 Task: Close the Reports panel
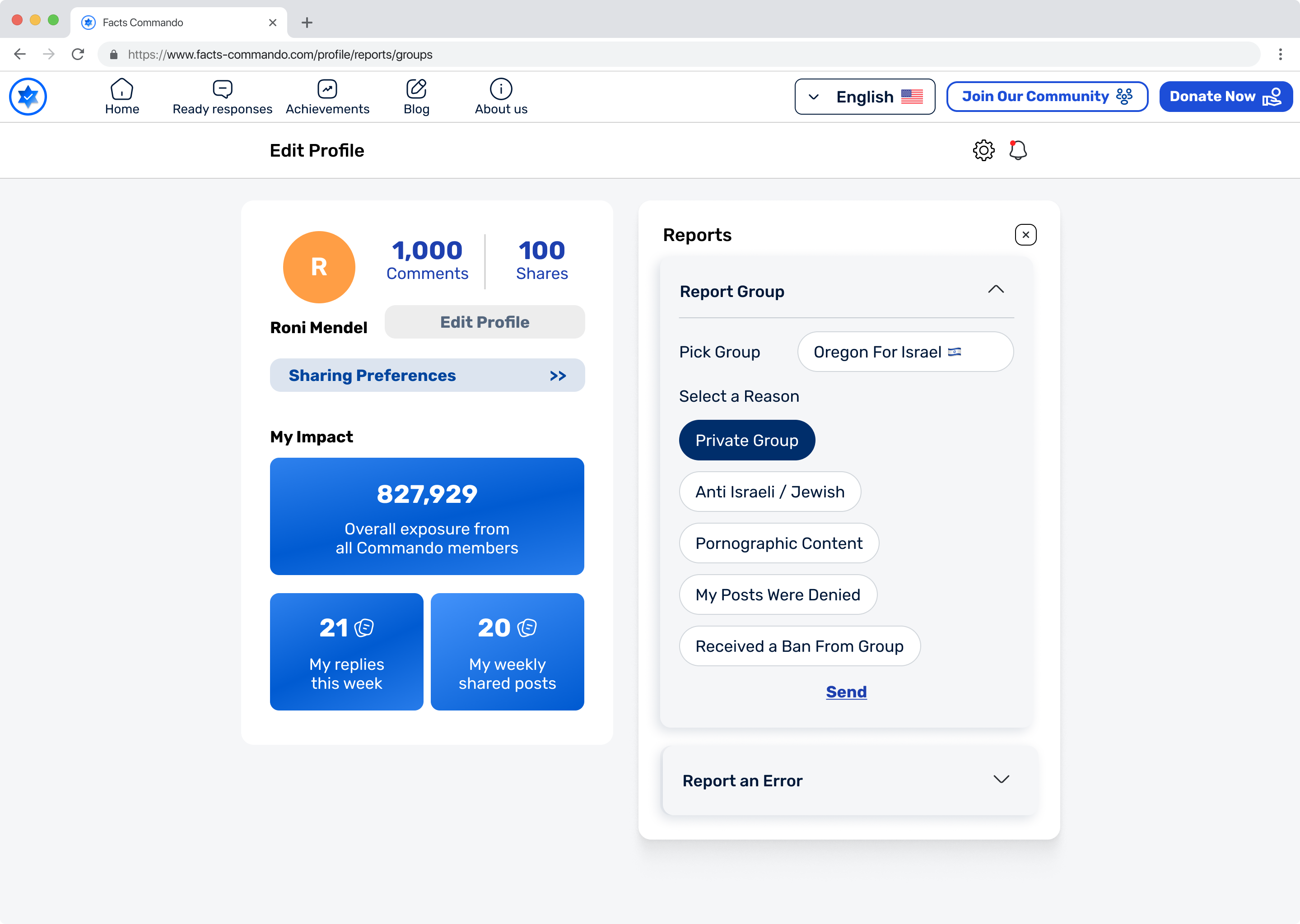point(1025,235)
